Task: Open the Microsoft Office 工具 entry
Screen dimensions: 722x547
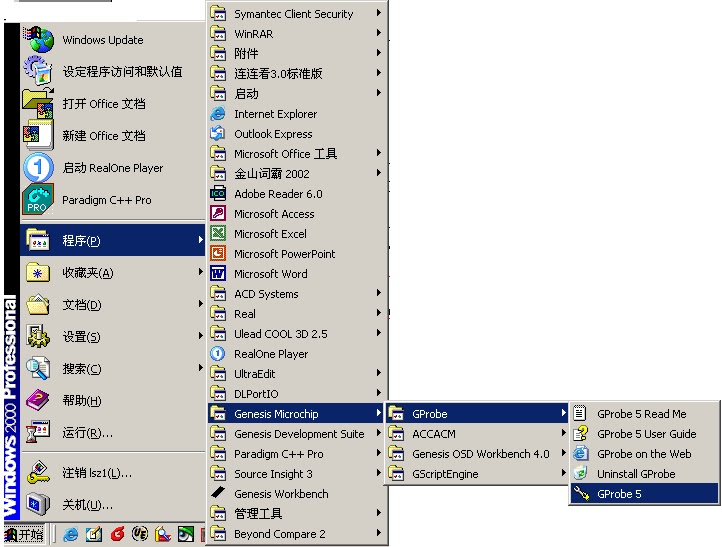Action: 296,153
